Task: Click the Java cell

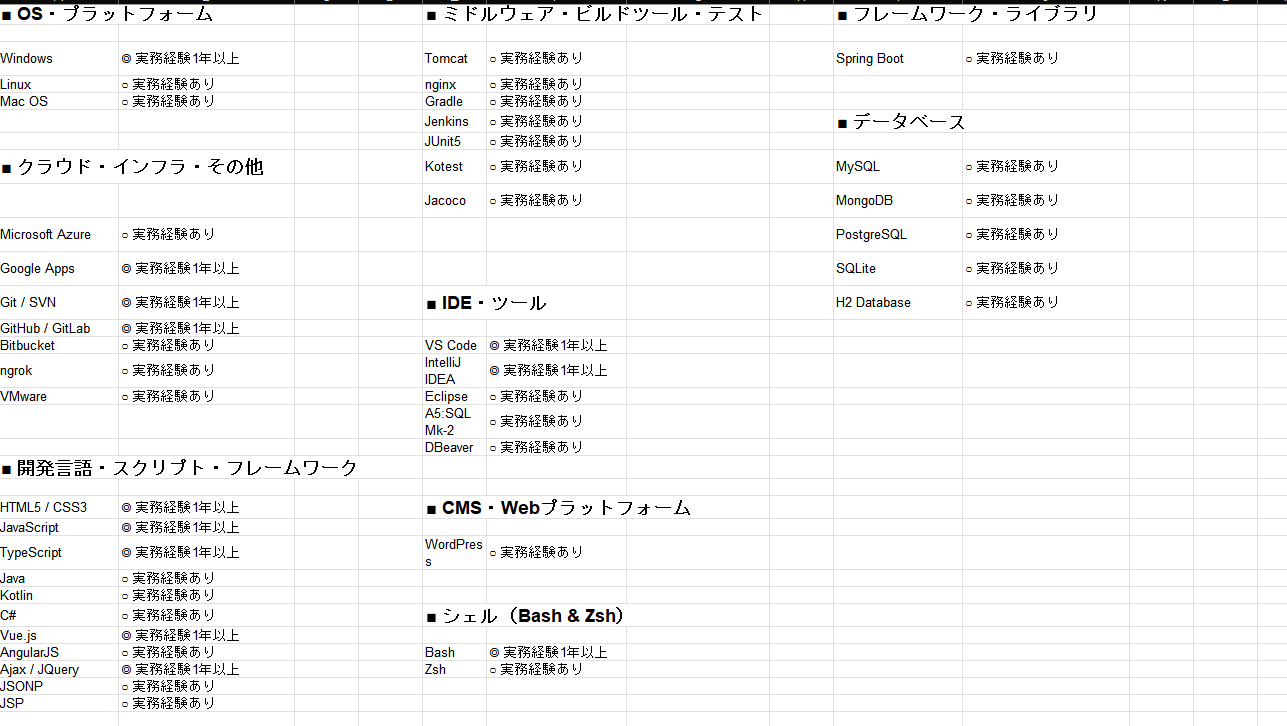Action: tap(59, 578)
